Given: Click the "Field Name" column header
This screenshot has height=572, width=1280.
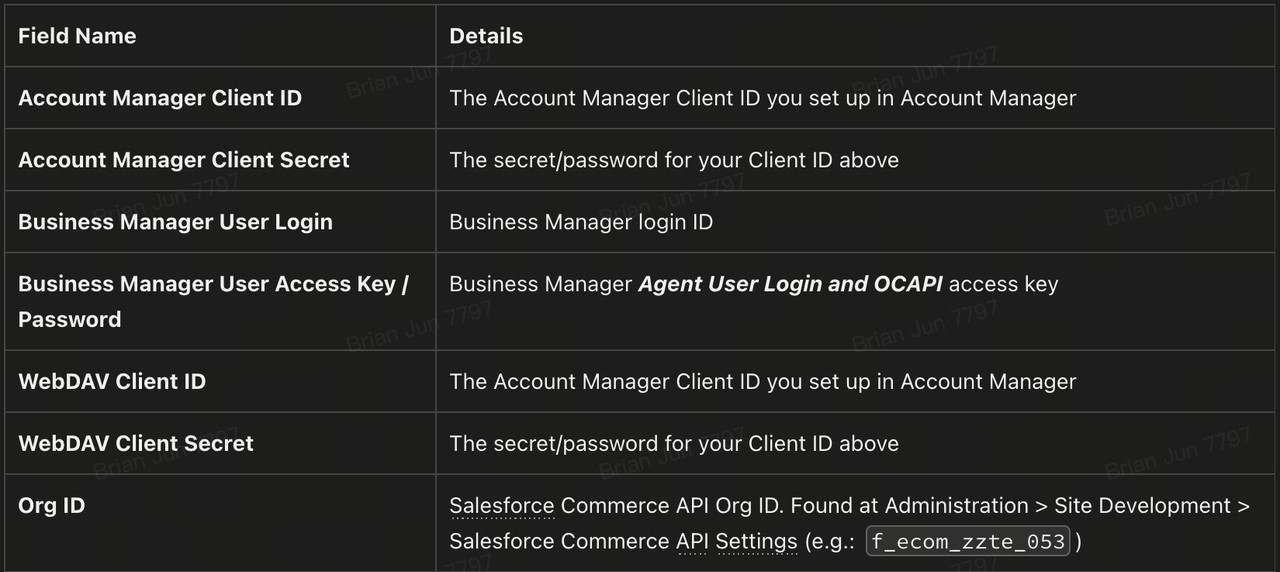Looking at the screenshot, I should pos(77,36).
